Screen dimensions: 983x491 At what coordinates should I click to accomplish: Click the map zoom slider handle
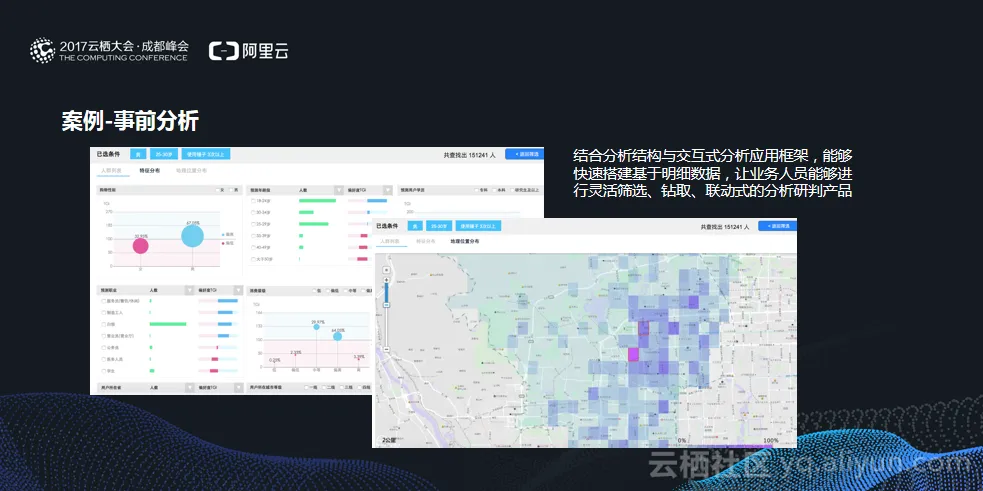(386, 305)
